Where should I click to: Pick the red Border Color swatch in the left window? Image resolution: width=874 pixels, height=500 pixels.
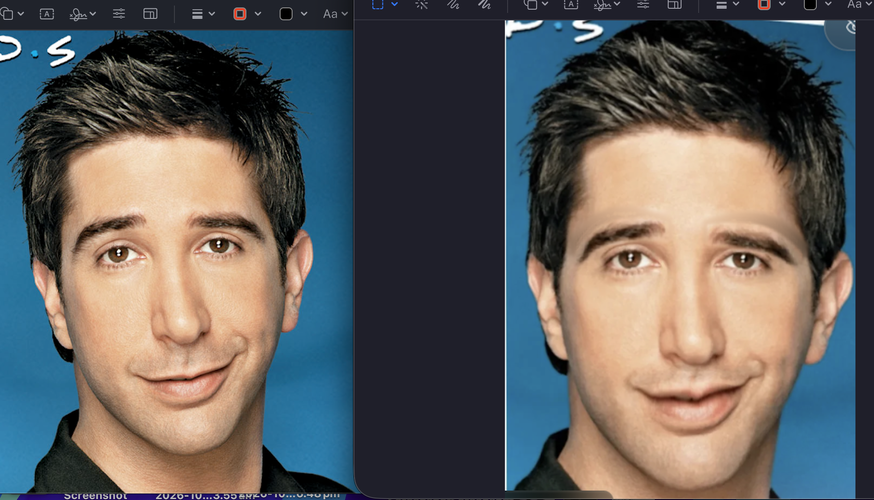[240, 14]
